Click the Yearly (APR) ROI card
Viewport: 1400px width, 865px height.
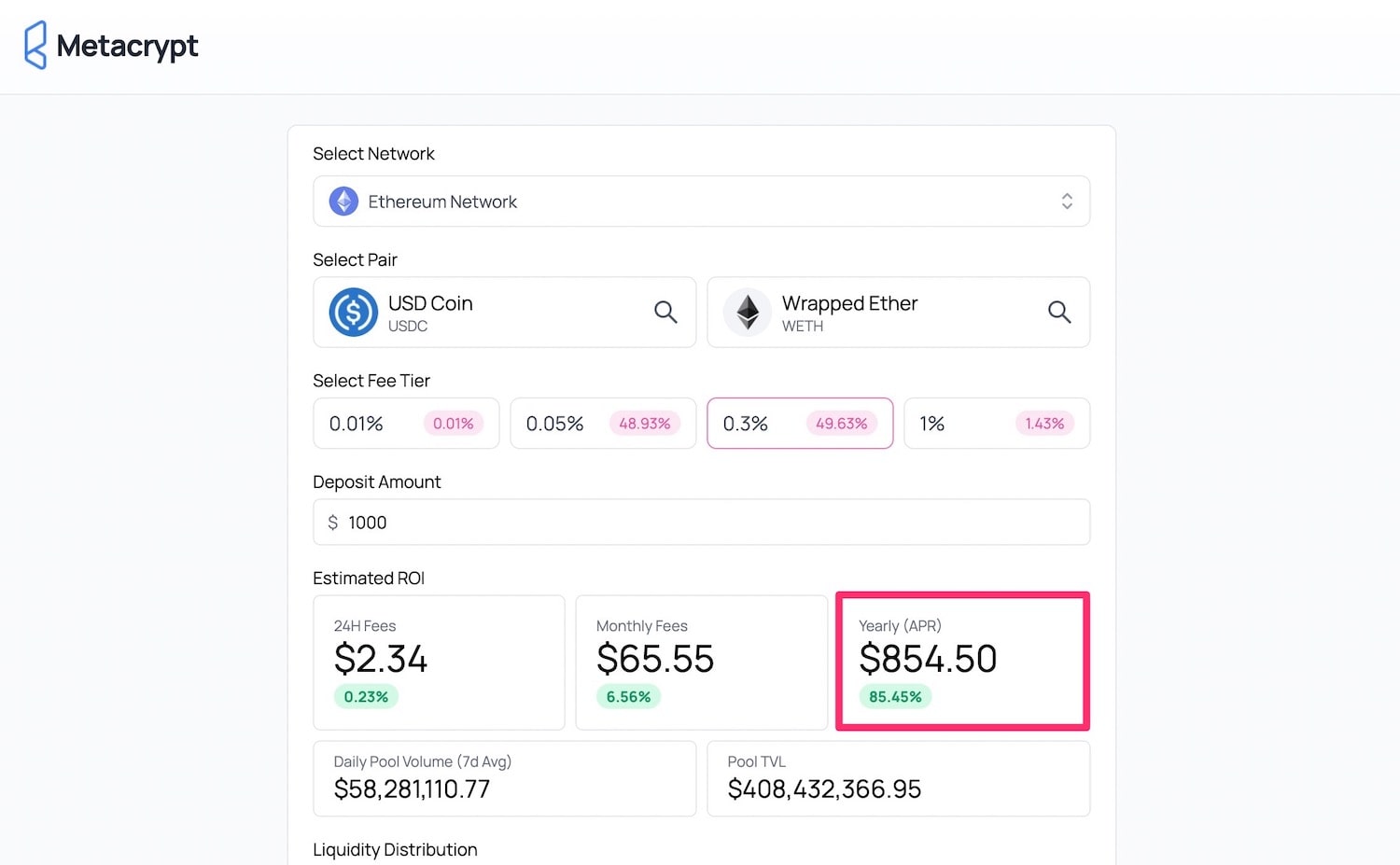pos(962,662)
